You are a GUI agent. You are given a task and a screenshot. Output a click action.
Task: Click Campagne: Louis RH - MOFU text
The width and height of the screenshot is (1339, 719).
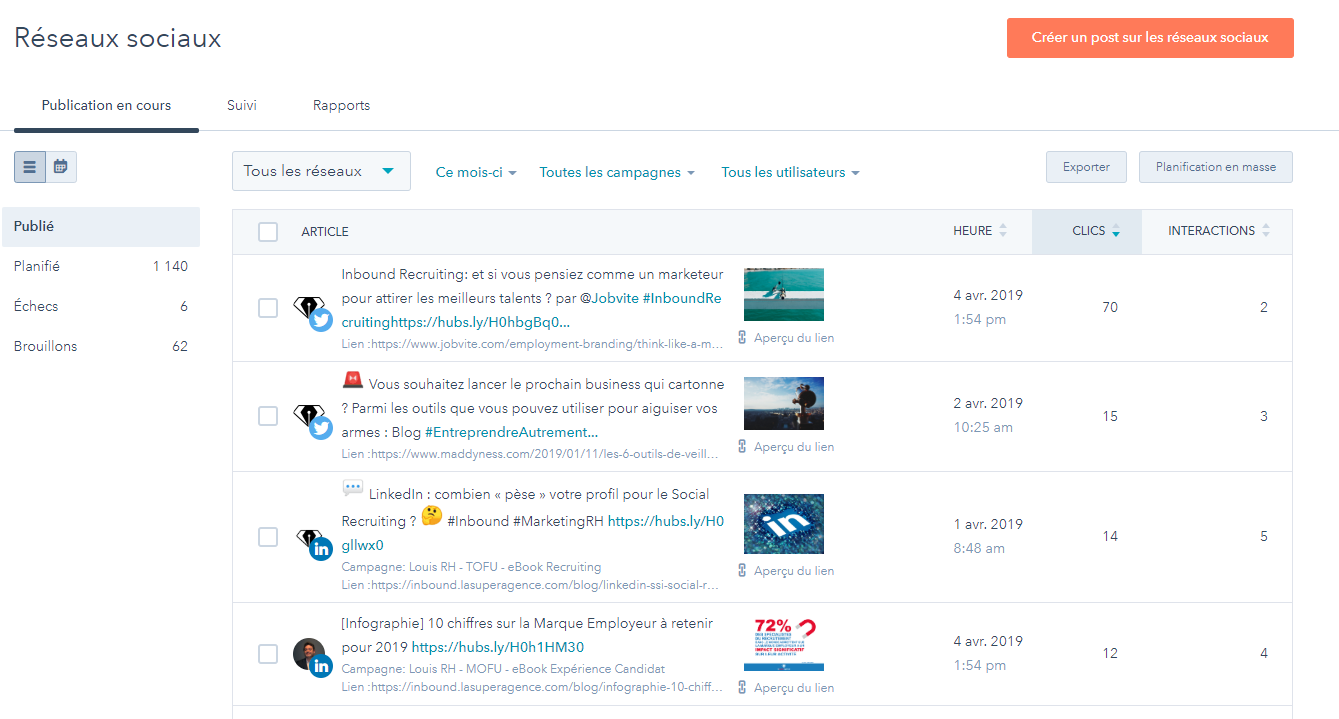(x=503, y=669)
